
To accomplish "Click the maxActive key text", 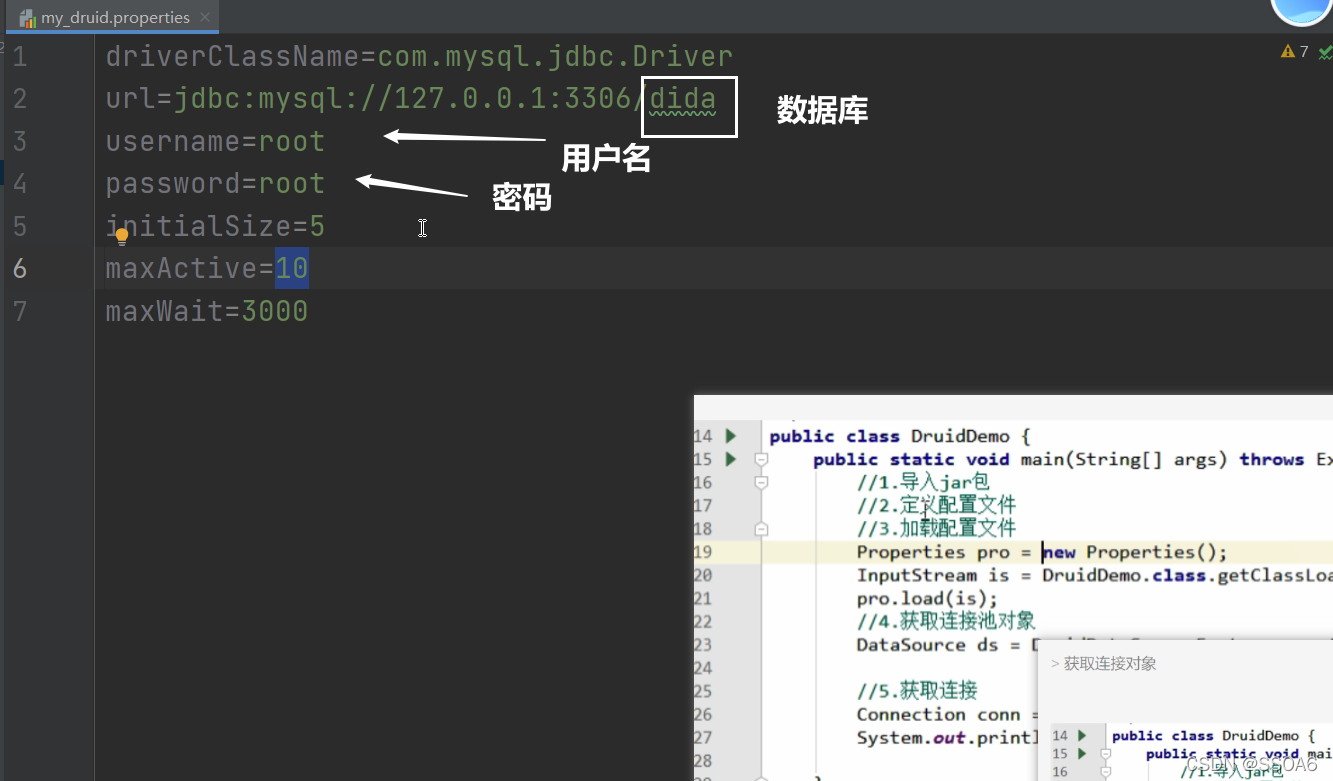I will (x=181, y=268).
